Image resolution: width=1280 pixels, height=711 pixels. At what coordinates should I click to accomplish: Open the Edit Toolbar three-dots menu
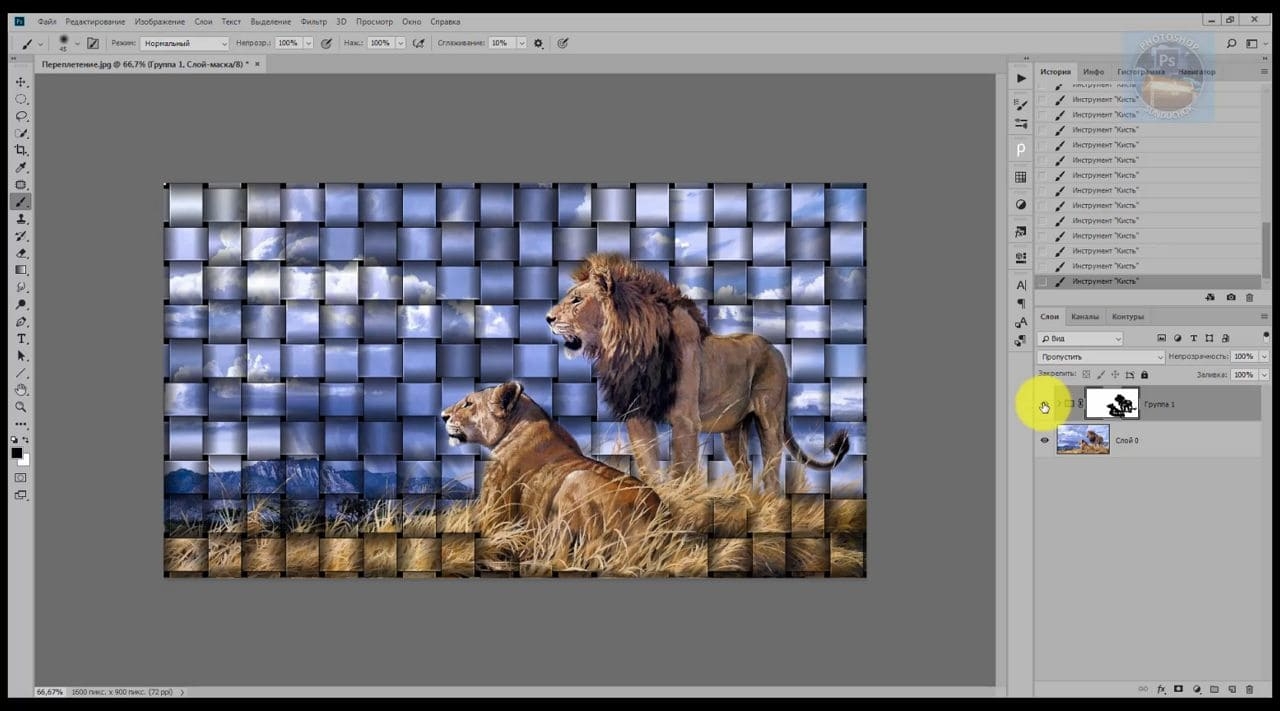pyautogui.click(x=21, y=424)
